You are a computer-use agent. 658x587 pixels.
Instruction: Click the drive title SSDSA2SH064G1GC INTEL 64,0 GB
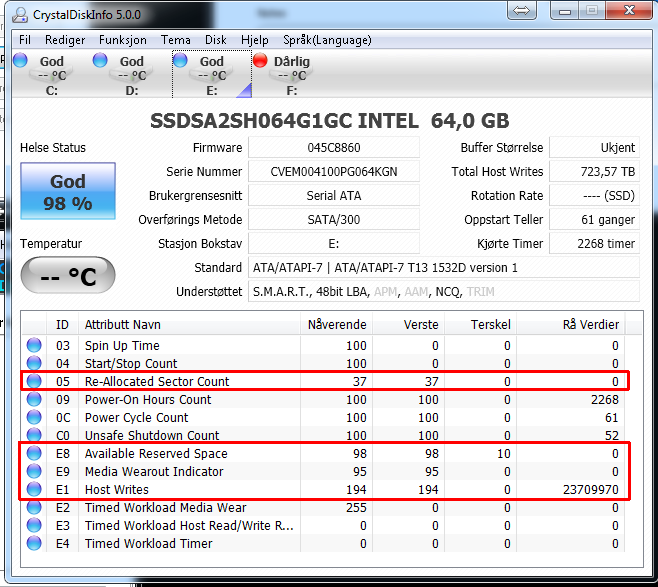coord(330,121)
